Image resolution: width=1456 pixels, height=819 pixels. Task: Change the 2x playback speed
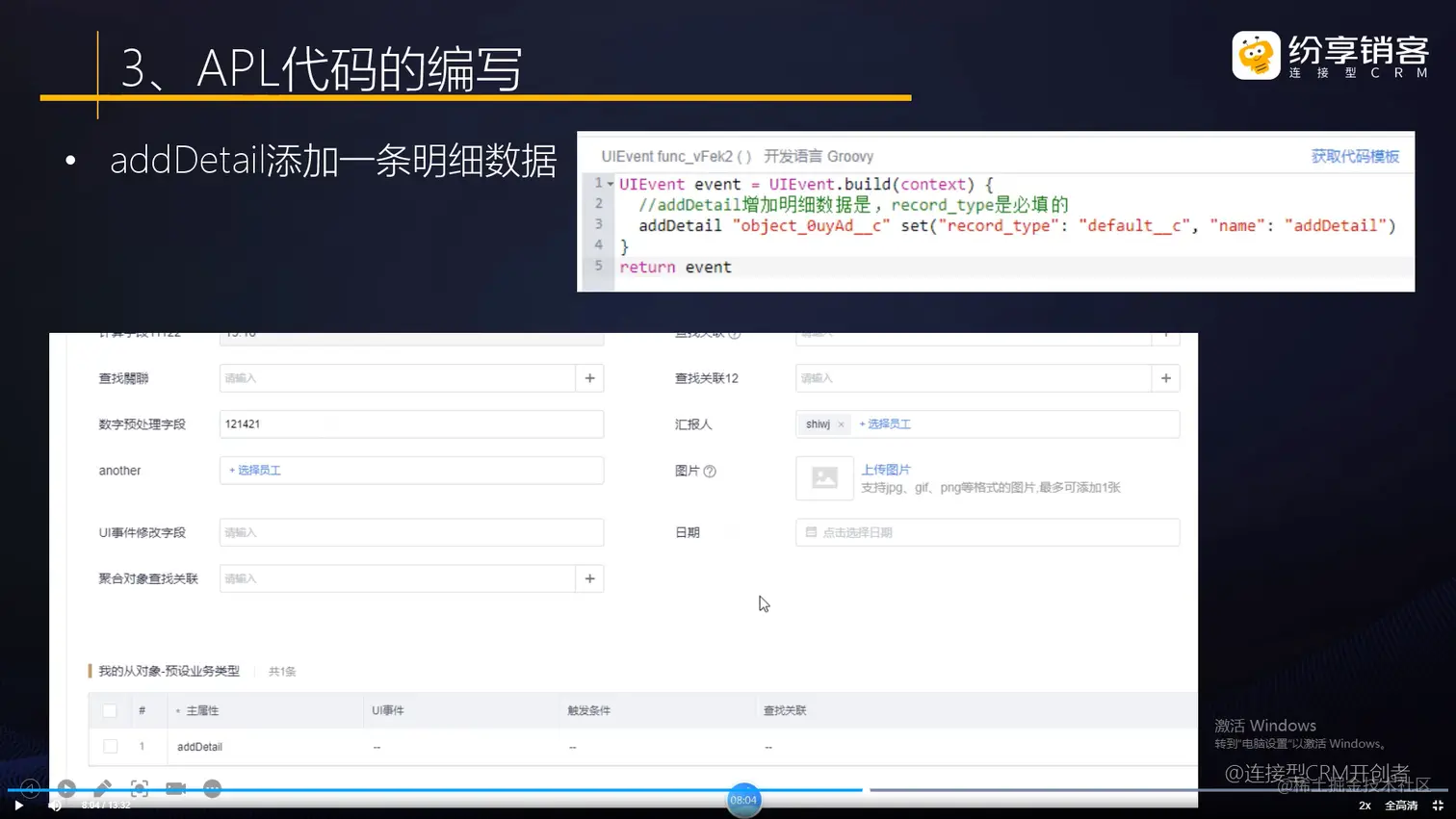click(x=1365, y=806)
